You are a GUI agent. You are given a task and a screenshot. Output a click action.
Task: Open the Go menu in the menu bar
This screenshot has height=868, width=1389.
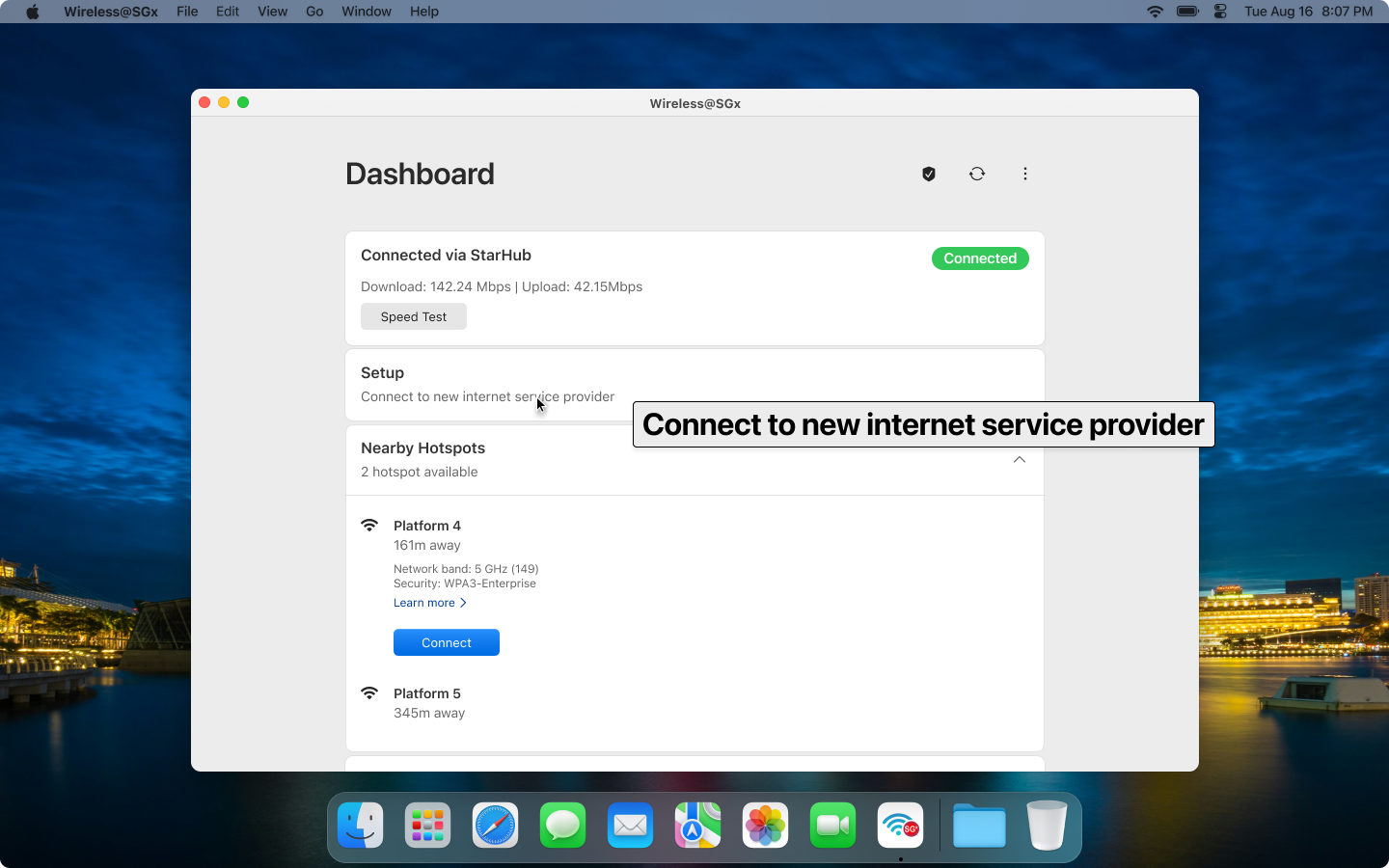(314, 12)
